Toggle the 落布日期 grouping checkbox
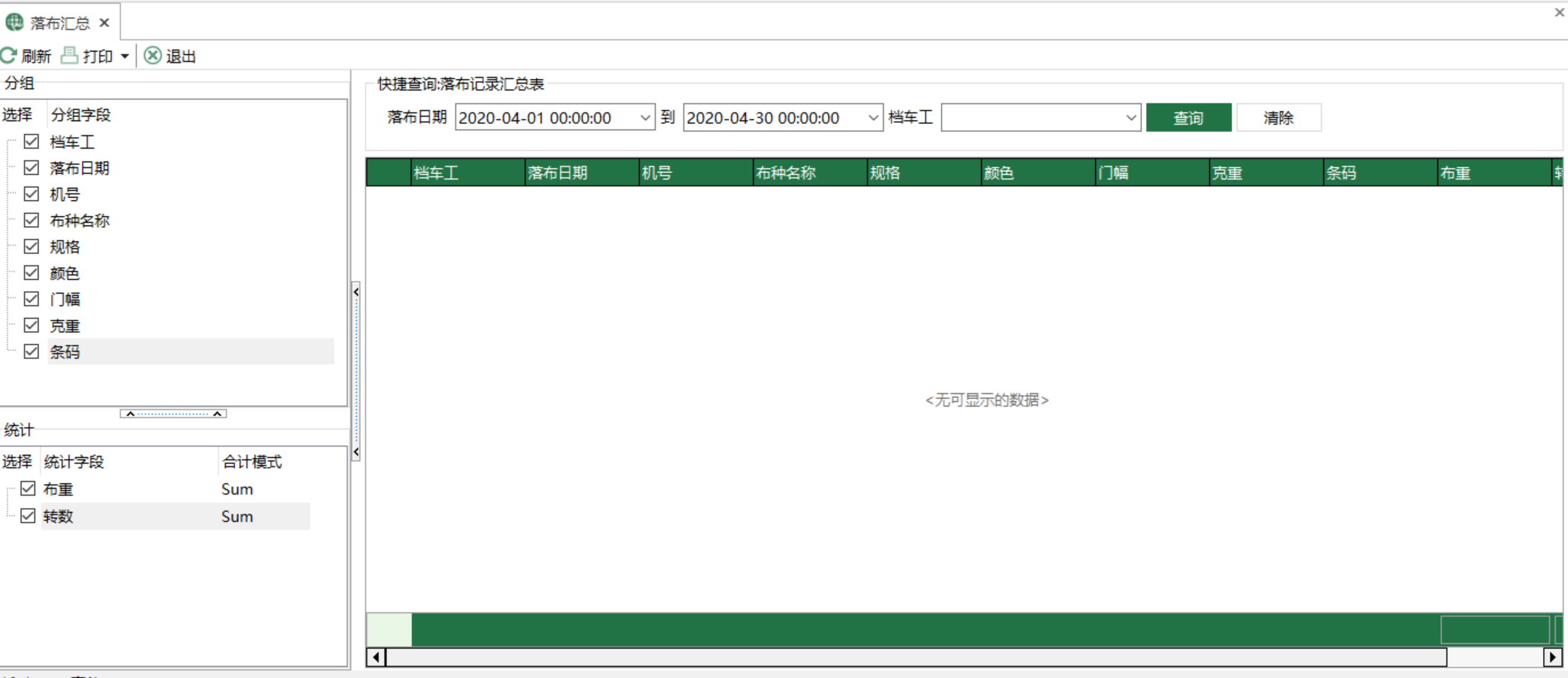 pos(31,167)
